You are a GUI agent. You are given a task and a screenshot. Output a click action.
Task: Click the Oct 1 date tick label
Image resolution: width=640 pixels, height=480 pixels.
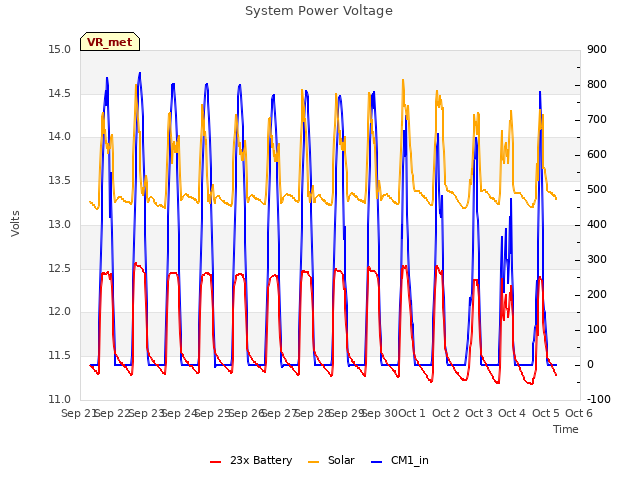412,413
